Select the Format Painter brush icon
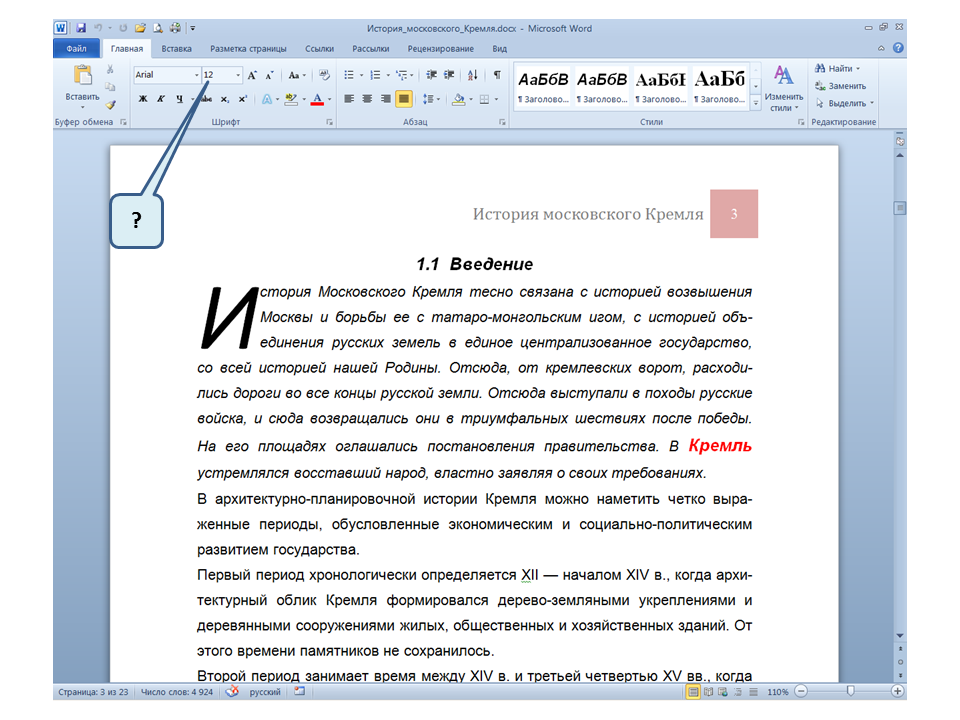Image resolution: width=960 pixels, height=720 pixels. coord(111,104)
